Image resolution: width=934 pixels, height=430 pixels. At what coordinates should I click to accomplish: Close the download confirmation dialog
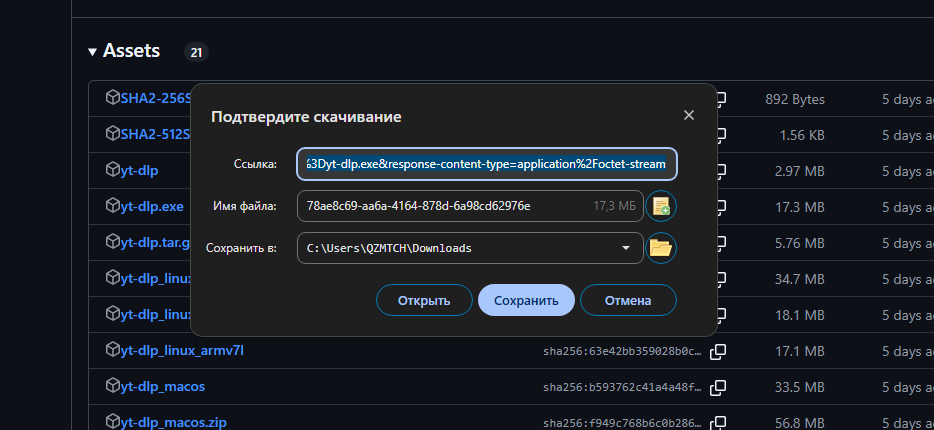(x=689, y=116)
